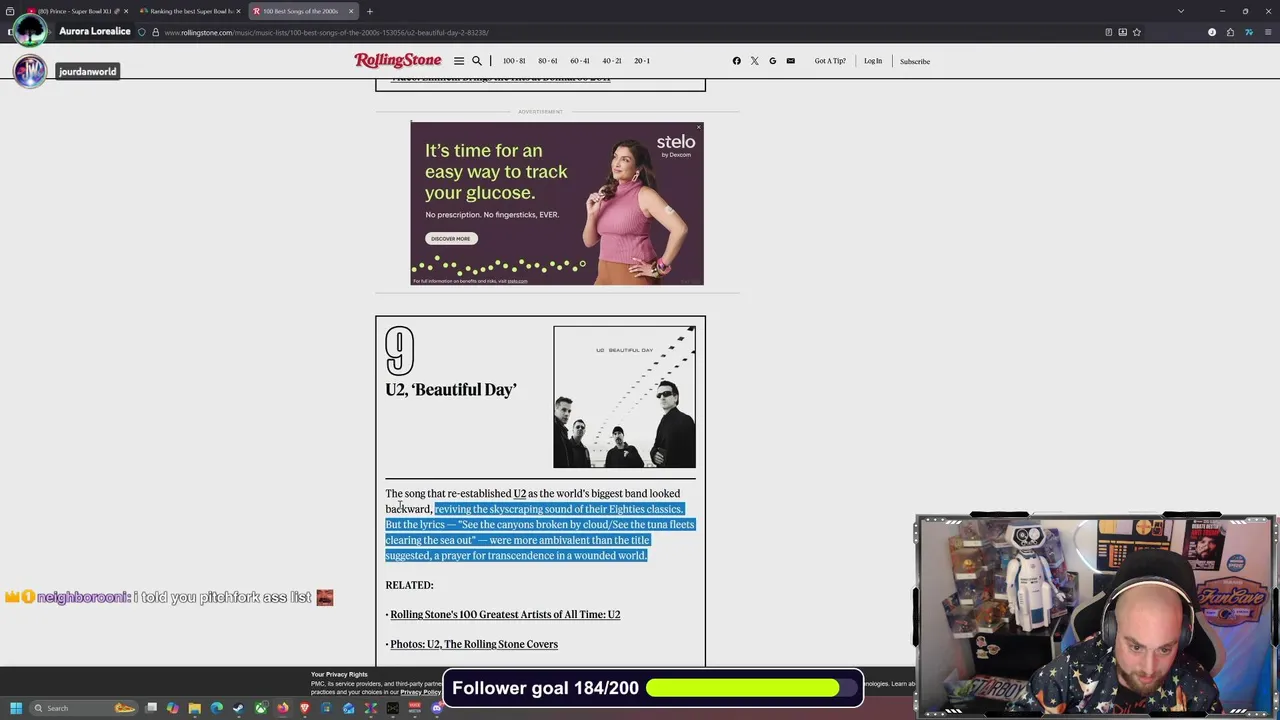Screen dimensions: 1280x720
Task: Close the '100 Best Songs of the 2000s' tab
Action: pyautogui.click(x=351, y=11)
